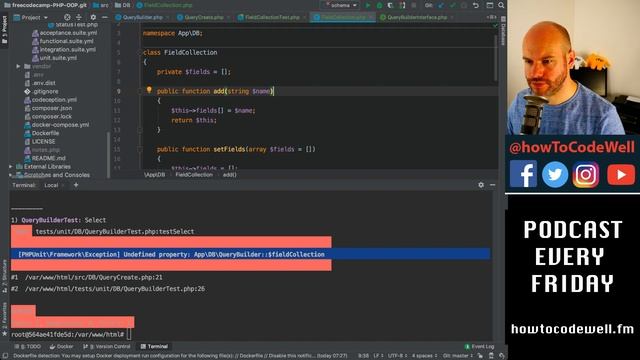Click the Terminal tool window button
Image resolution: width=640 pixels, height=360 pixels.
154,347
